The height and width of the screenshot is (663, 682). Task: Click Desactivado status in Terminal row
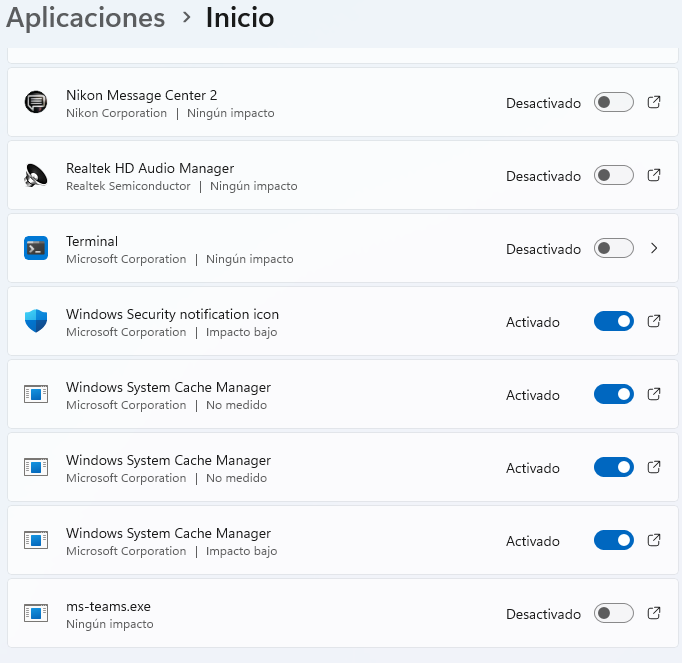[x=543, y=249]
